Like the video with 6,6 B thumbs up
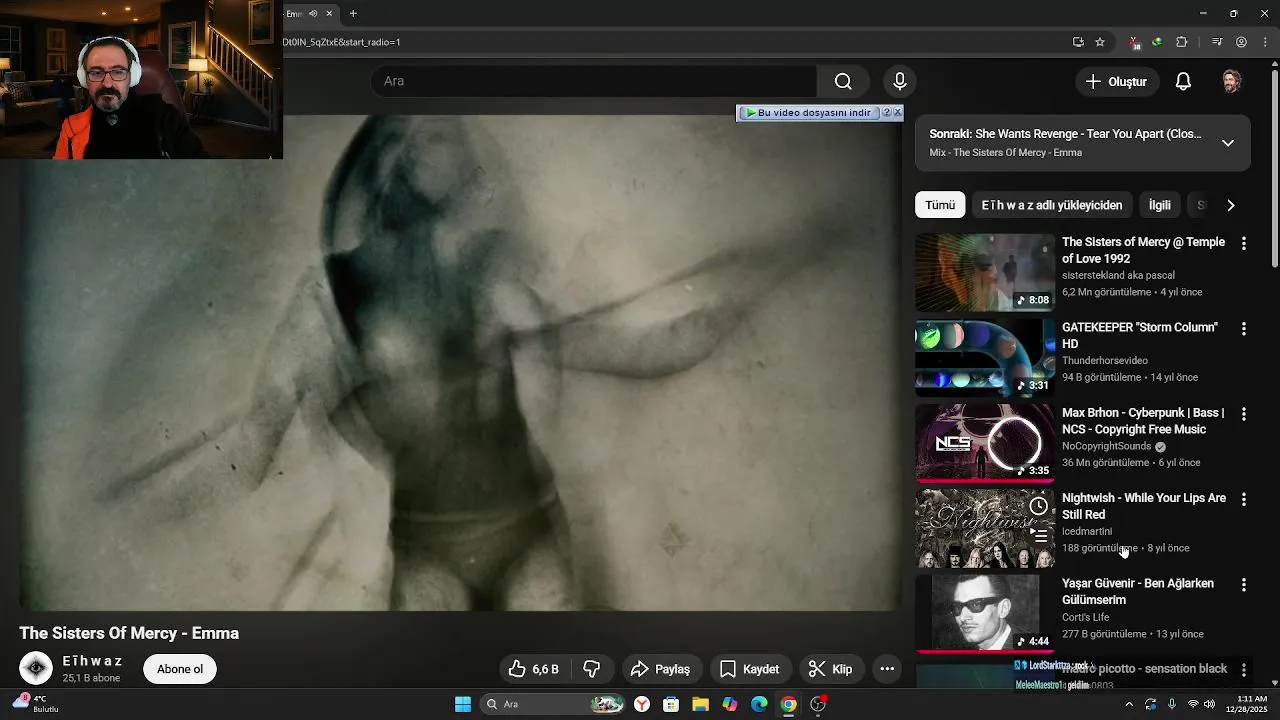The height and width of the screenshot is (720, 1280). [x=533, y=669]
